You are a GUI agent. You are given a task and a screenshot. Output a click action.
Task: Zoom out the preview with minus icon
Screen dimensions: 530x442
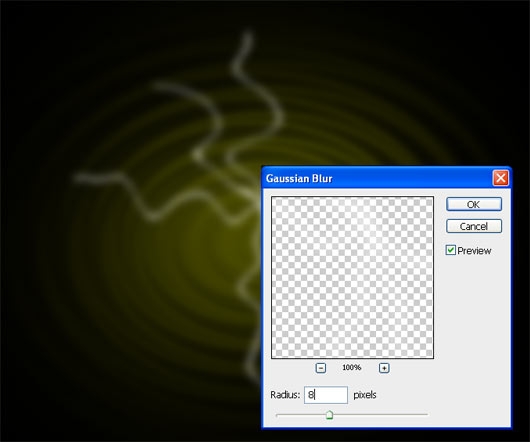[x=321, y=368]
